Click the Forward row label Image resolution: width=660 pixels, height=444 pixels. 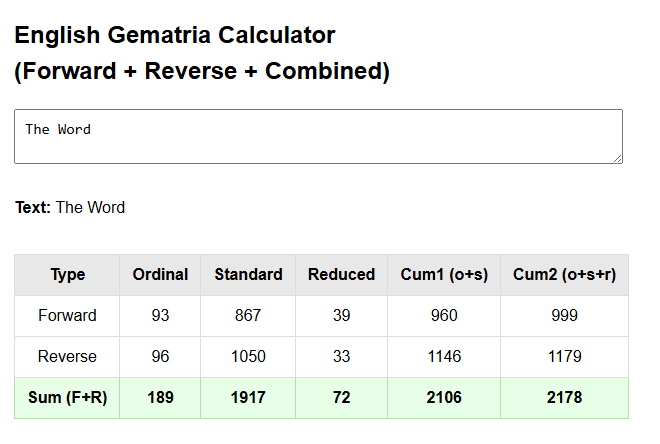pyautogui.click(x=67, y=316)
